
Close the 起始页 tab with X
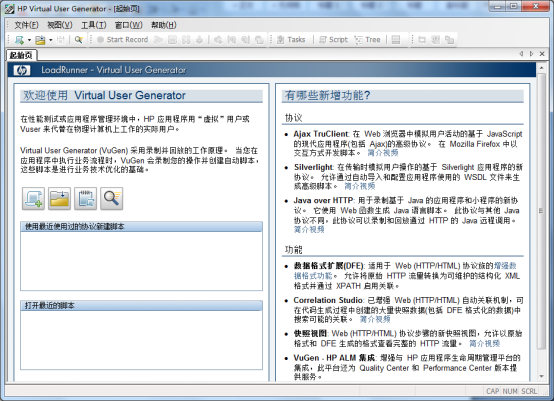542,54
